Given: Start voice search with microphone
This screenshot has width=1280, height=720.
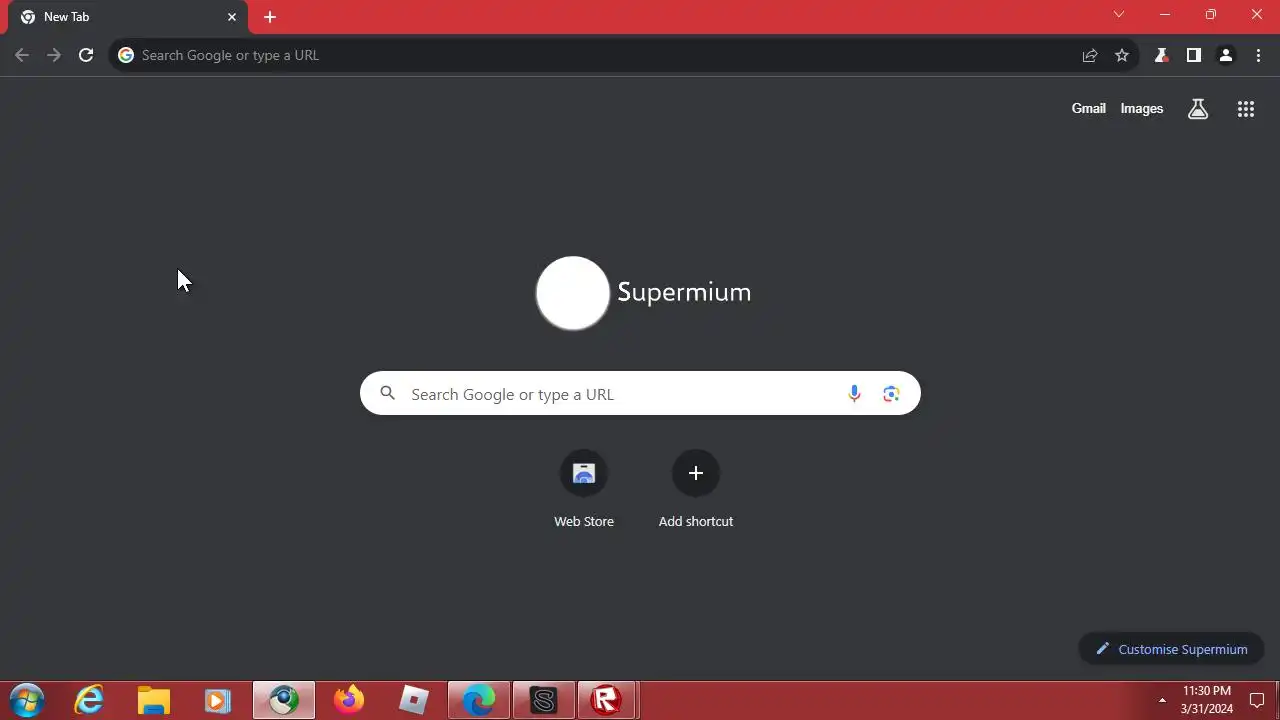Looking at the screenshot, I should click(854, 394).
